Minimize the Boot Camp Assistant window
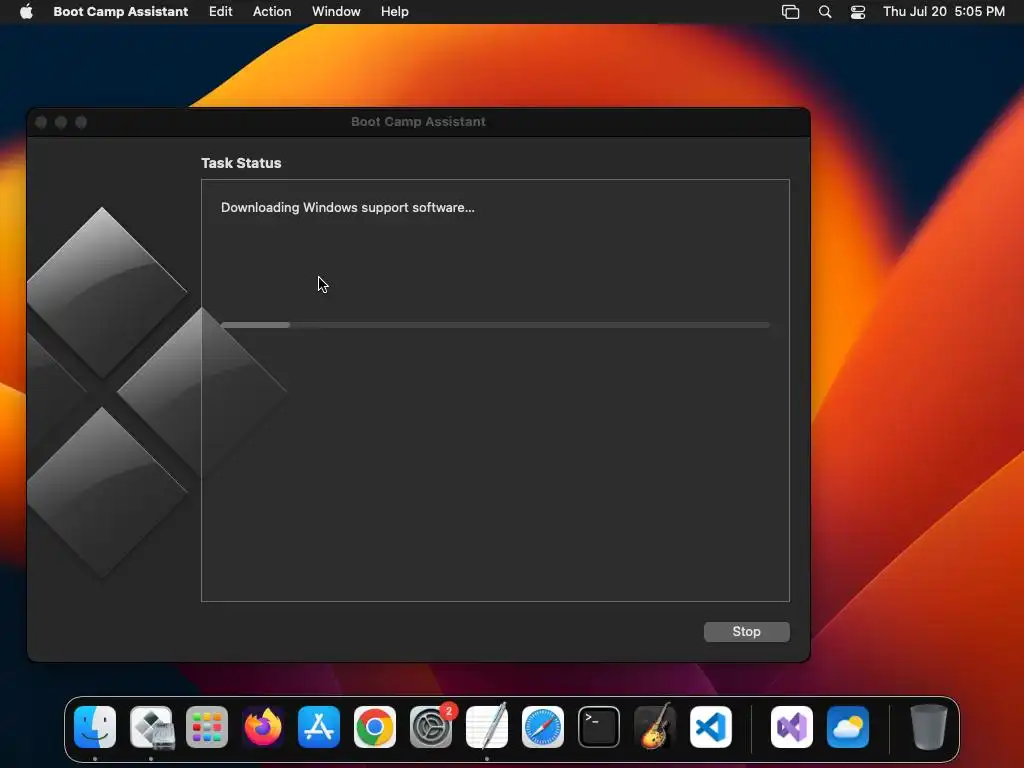 click(x=61, y=122)
